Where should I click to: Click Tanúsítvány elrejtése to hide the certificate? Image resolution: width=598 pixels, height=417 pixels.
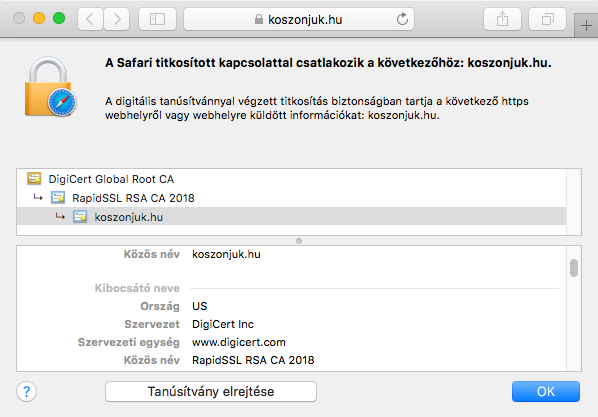point(211,391)
